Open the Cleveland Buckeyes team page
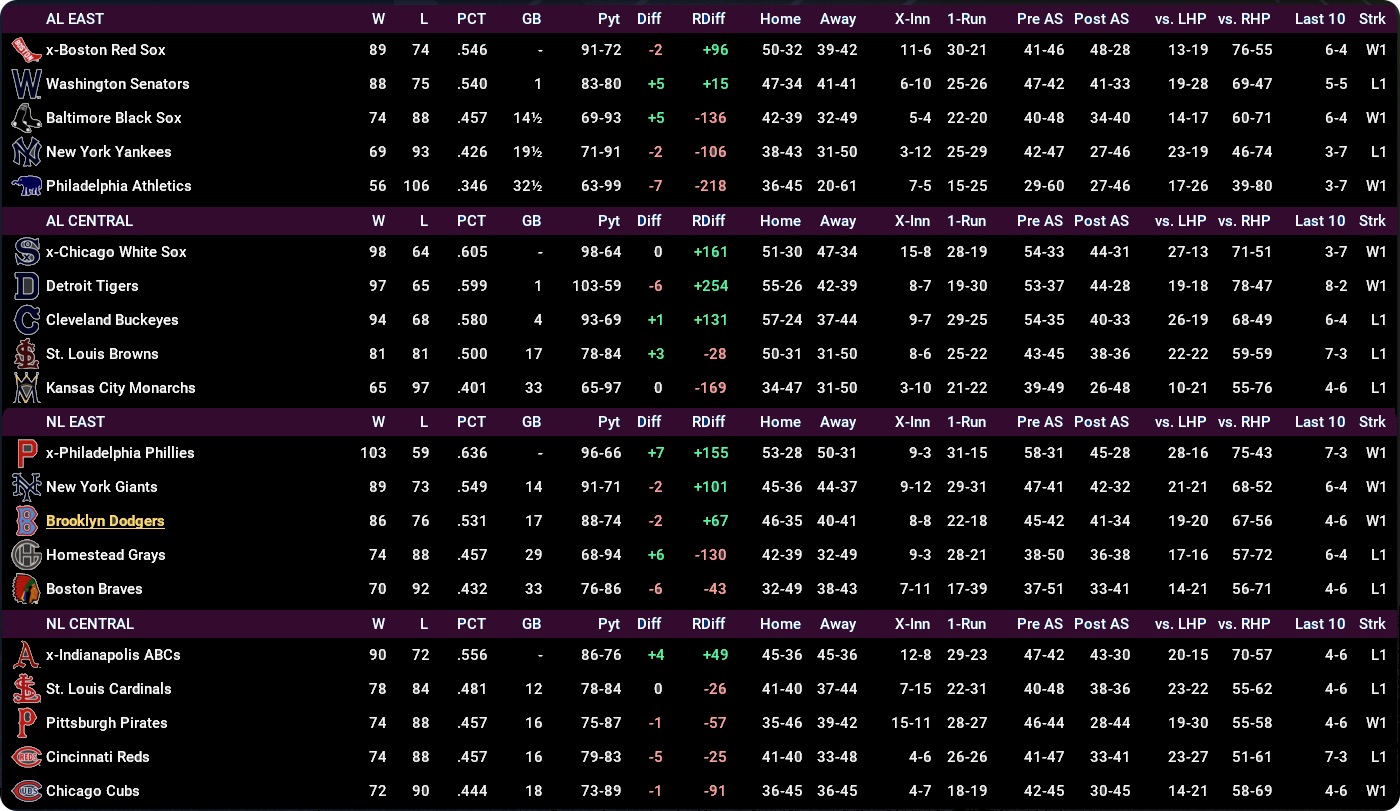1400x811 pixels. pyautogui.click(x=112, y=320)
